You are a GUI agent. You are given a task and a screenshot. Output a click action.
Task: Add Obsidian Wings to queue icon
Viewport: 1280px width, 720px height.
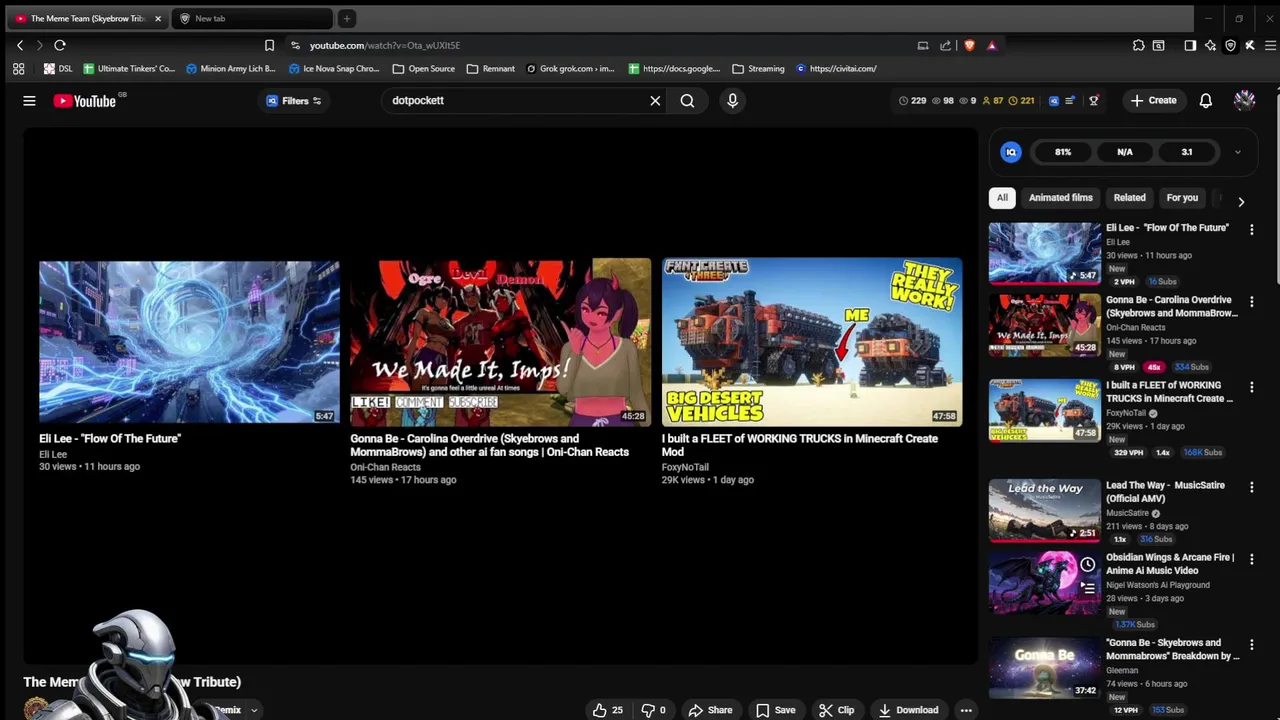pyautogui.click(x=1087, y=588)
